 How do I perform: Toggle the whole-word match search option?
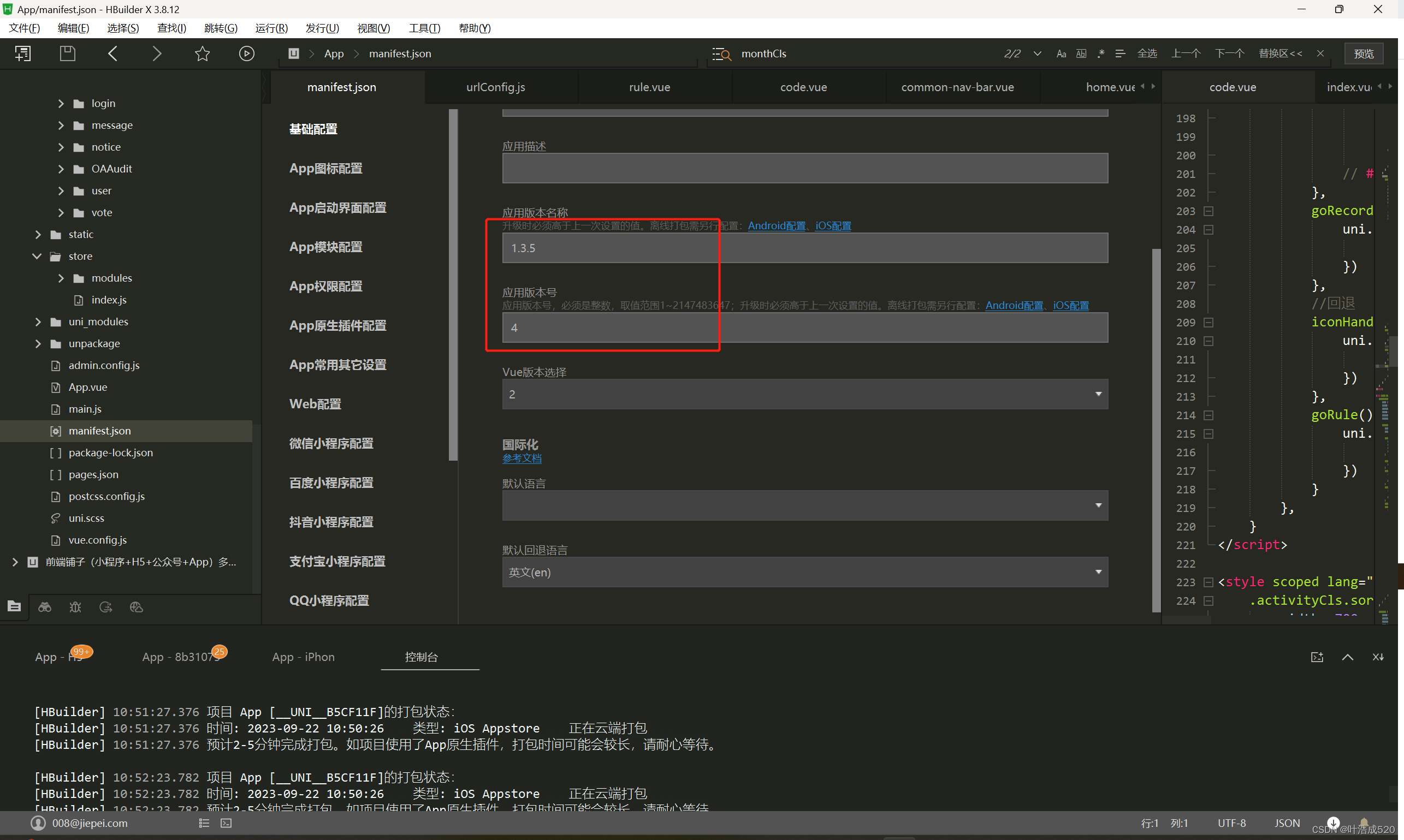1081,54
